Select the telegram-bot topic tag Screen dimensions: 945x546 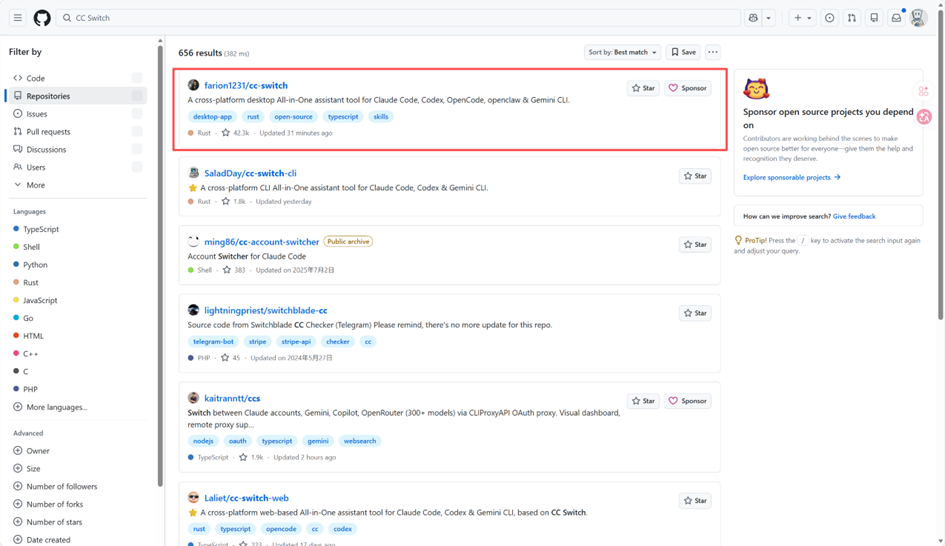213,342
